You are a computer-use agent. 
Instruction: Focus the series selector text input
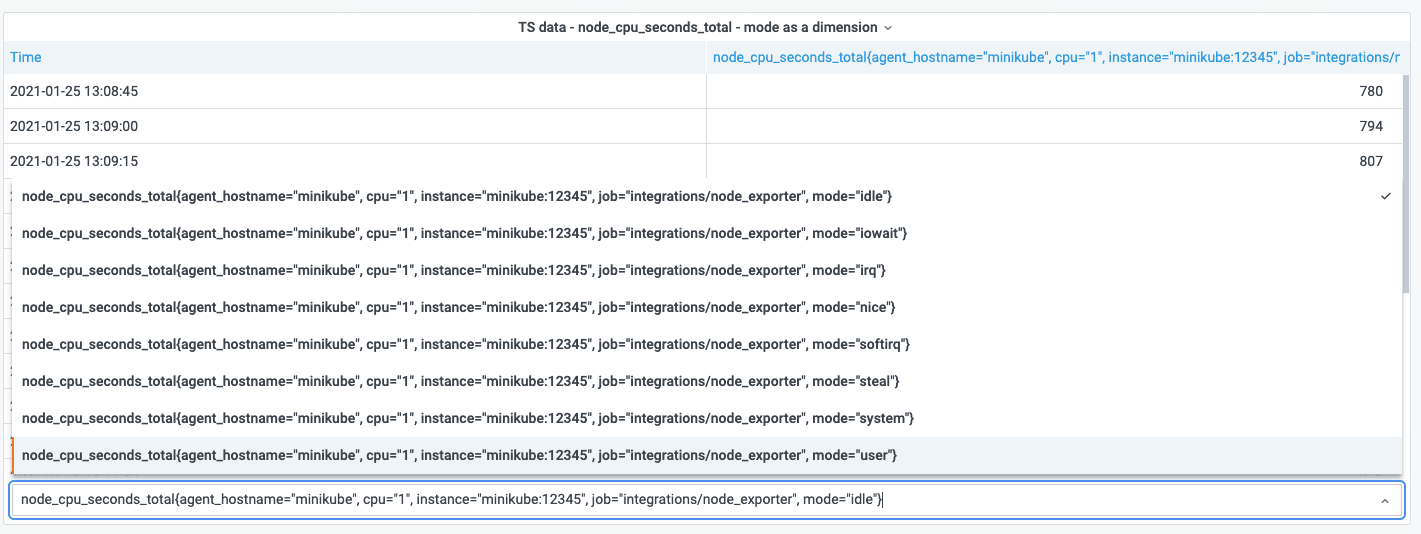pos(690,500)
